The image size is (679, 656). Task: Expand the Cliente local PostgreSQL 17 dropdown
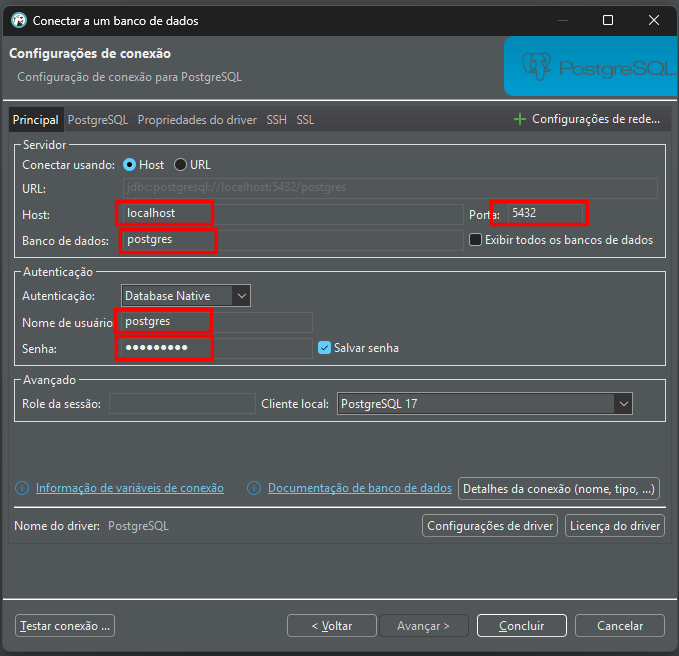click(x=485, y=403)
